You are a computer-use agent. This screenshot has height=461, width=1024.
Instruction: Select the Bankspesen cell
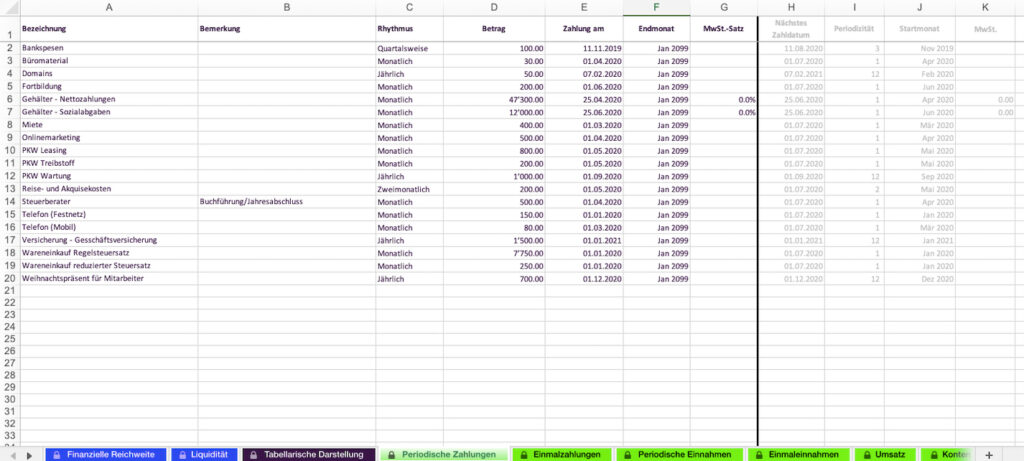(108, 48)
